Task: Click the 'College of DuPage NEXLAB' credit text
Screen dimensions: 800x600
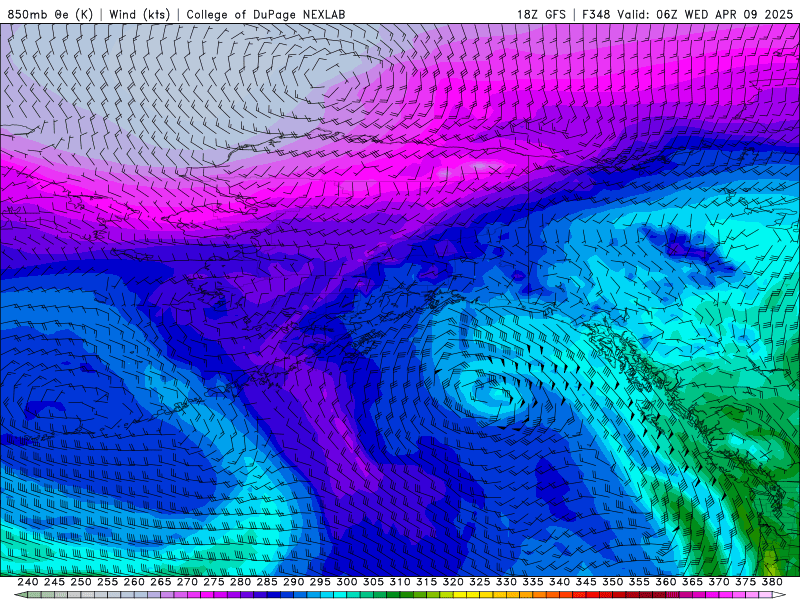Action: [266, 14]
